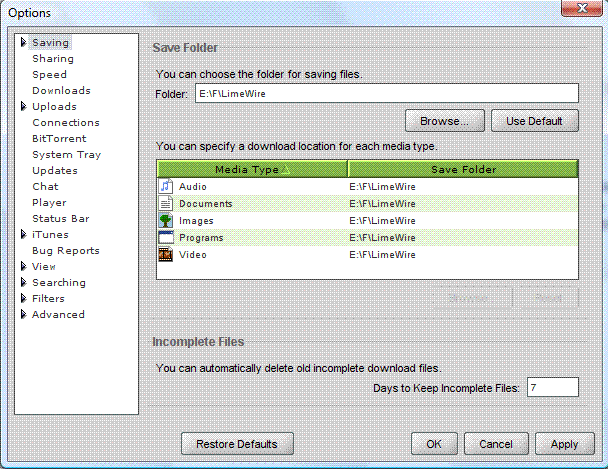Click the Images media type icon
This screenshot has height=469, width=608.
[x=166, y=221]
